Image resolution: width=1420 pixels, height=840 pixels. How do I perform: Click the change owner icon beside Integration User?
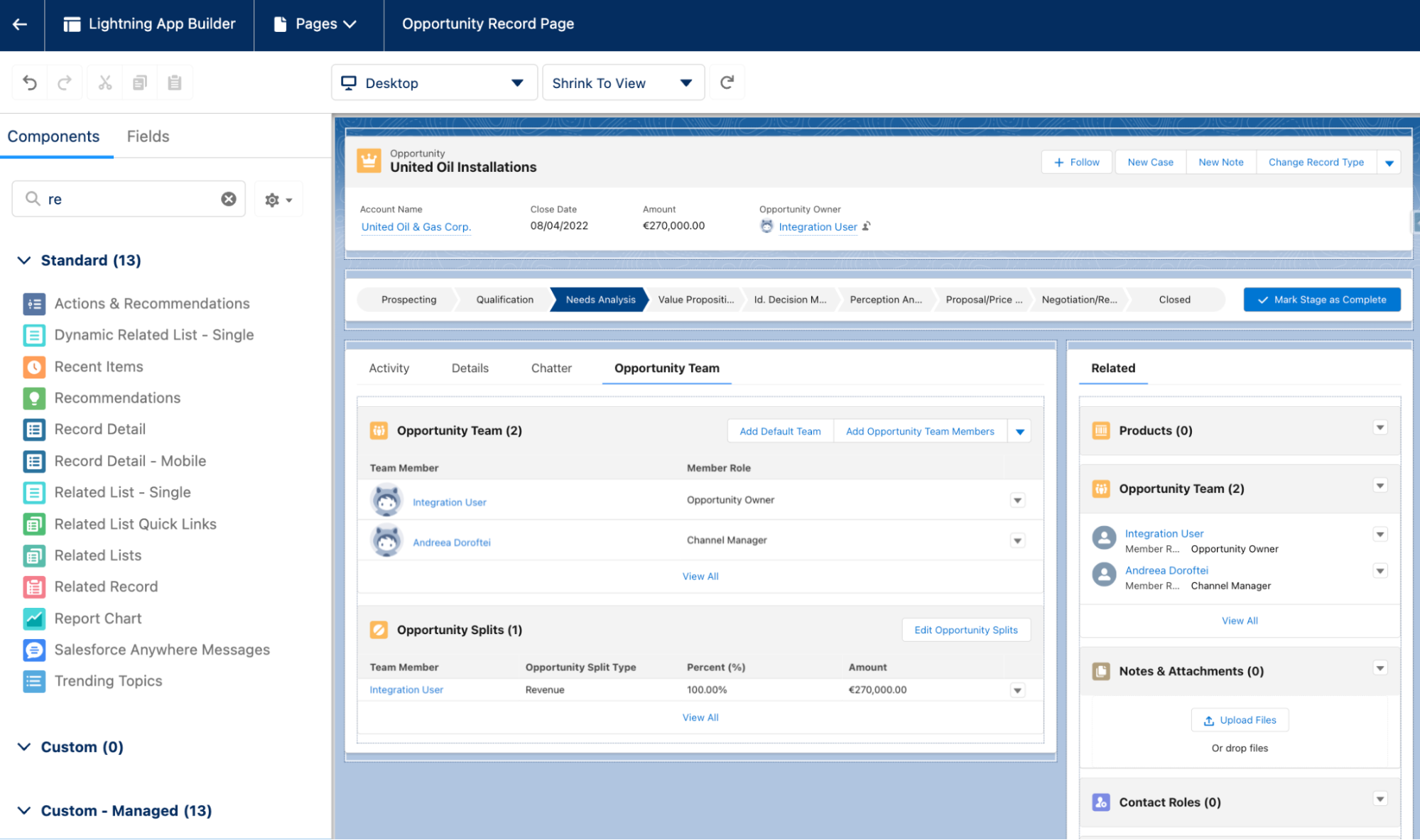(867, 227)
